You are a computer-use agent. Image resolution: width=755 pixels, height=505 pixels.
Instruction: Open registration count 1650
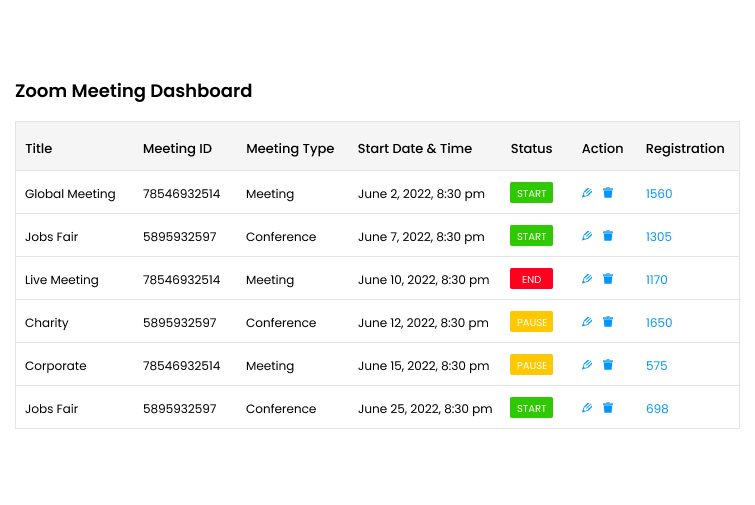coord(659,323)
